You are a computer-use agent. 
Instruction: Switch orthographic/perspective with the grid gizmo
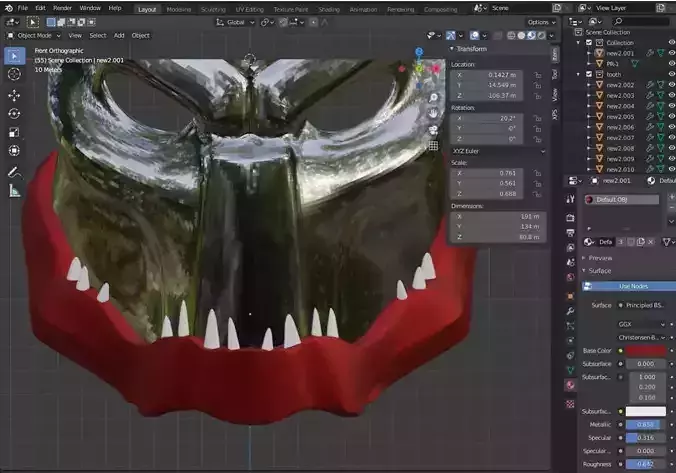pyautogui.click(x=433, y=146)
